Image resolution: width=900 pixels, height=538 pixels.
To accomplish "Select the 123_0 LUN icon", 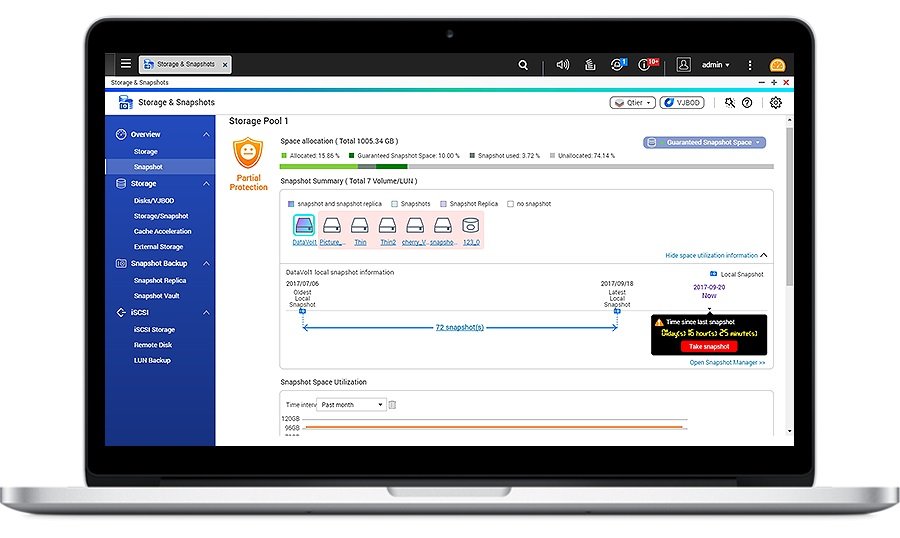I will tap(470, 226).
